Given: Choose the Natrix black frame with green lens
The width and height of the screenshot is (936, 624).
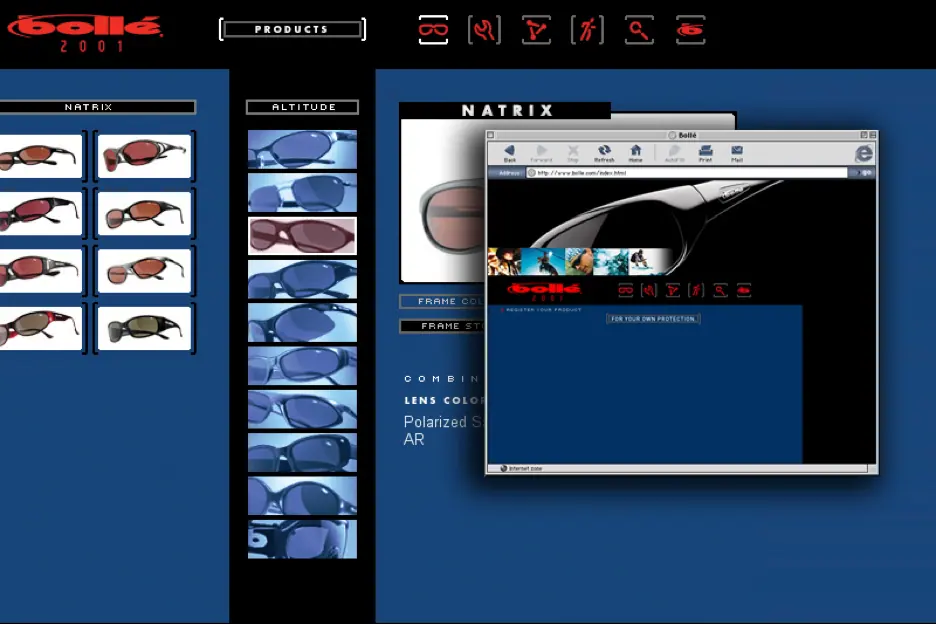Looking at the screenshot, I should pos(144,328).
